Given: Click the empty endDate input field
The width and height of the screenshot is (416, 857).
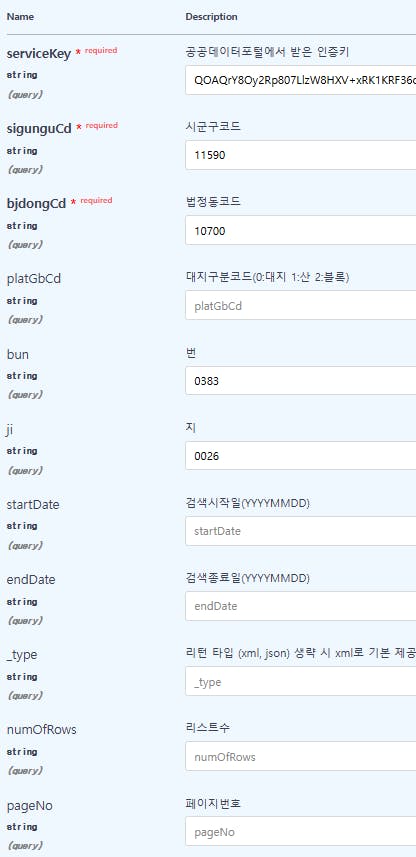Looking at the screenshot, I should (x=301, y=606).
